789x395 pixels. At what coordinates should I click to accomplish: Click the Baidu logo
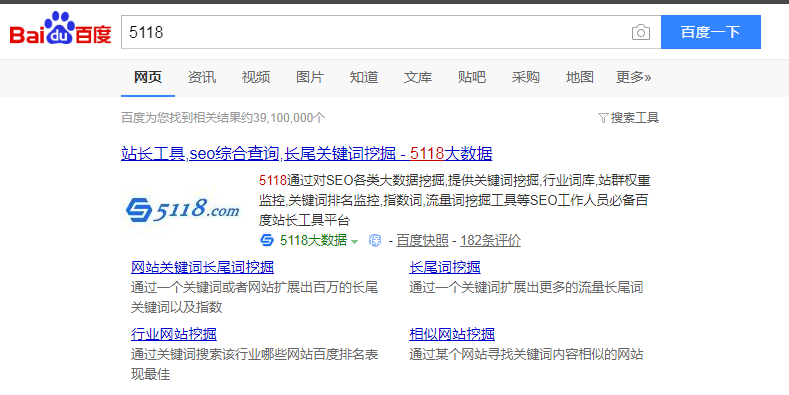(x=60, y=28)
